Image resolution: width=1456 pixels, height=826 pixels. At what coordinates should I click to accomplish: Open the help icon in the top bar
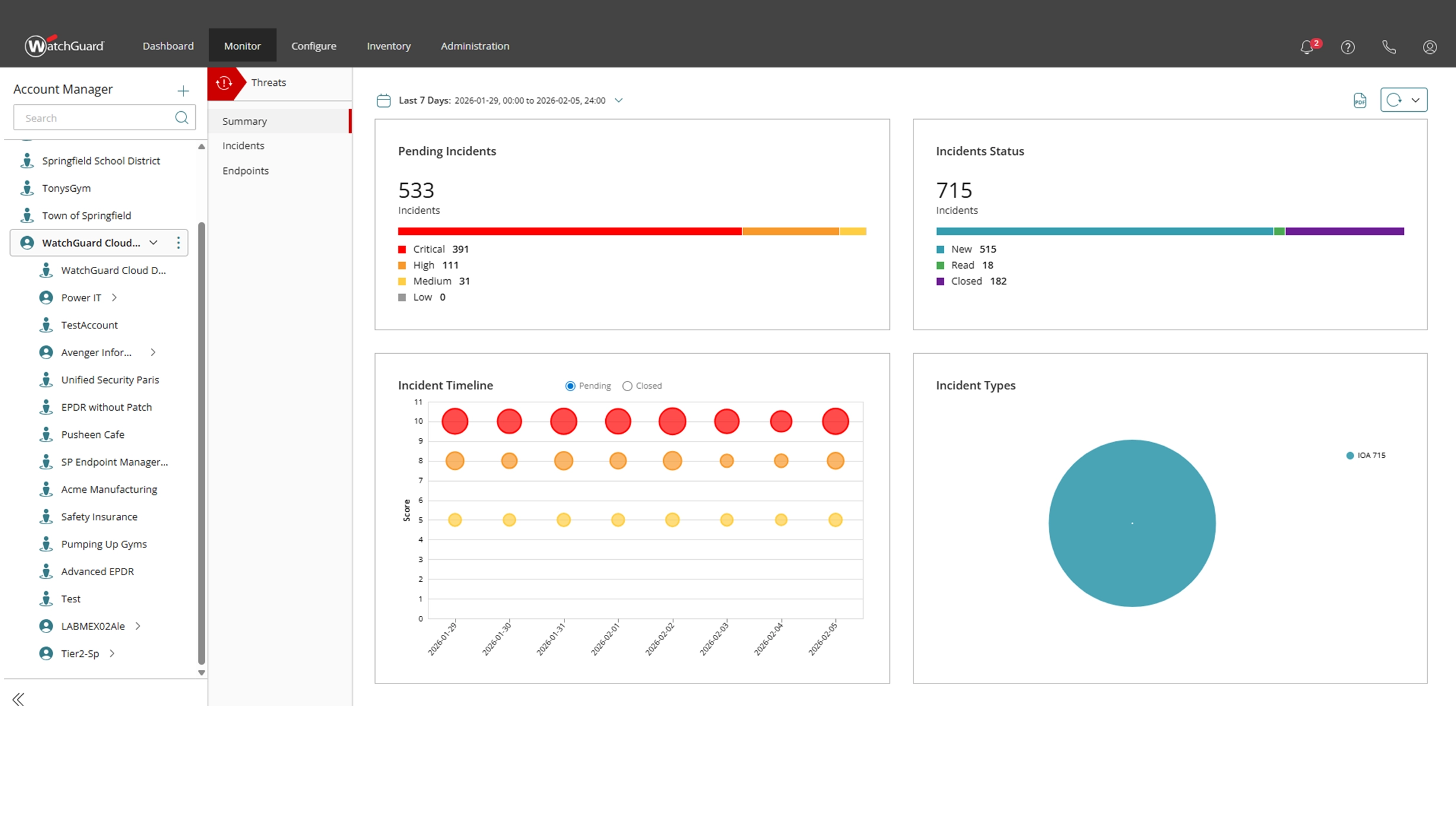coord(1348,47)
